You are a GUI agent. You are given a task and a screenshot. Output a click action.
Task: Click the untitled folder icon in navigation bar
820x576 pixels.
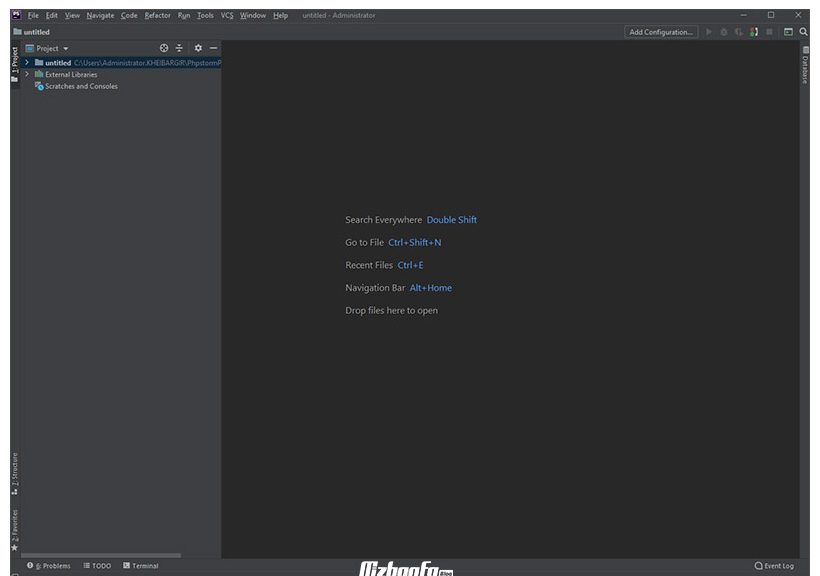tap(17, 32)
